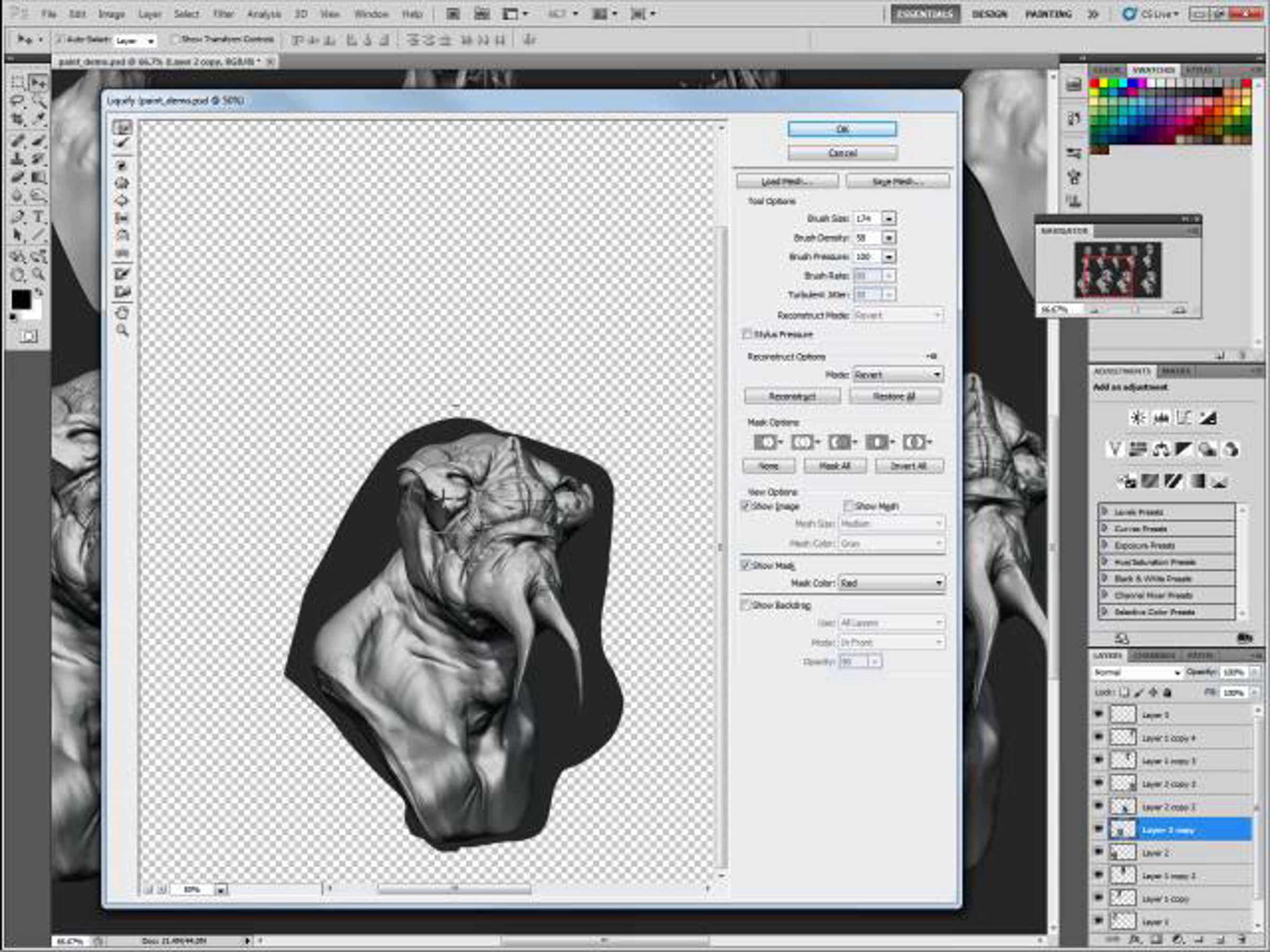Click the Restore All button
Viewport: 1270px width, 952px height.
click(x=894, y=397)
